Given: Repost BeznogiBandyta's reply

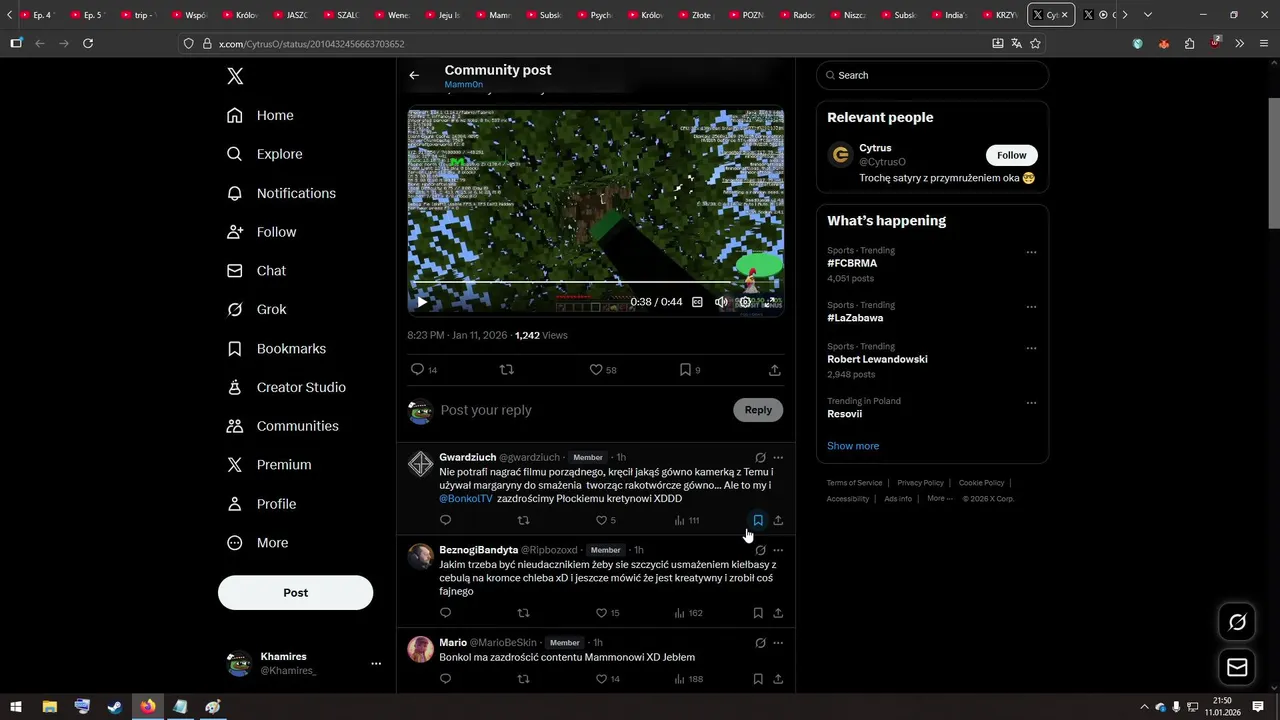Looking at the screenshot, I should [523, 613].
